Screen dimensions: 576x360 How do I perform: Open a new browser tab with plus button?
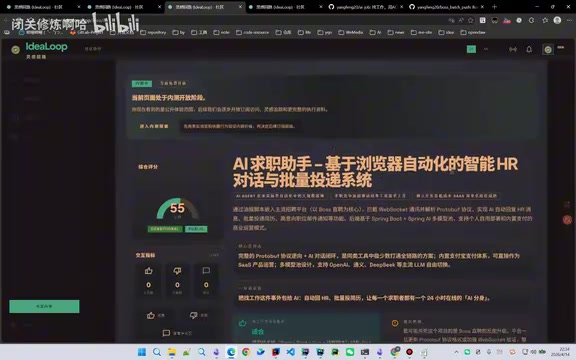coord(494,7)
